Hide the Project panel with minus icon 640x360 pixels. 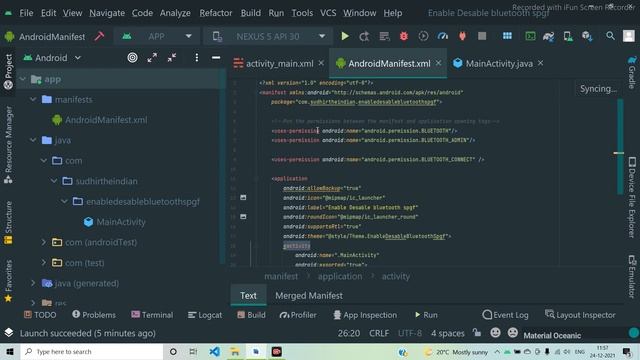coord(216,58)
